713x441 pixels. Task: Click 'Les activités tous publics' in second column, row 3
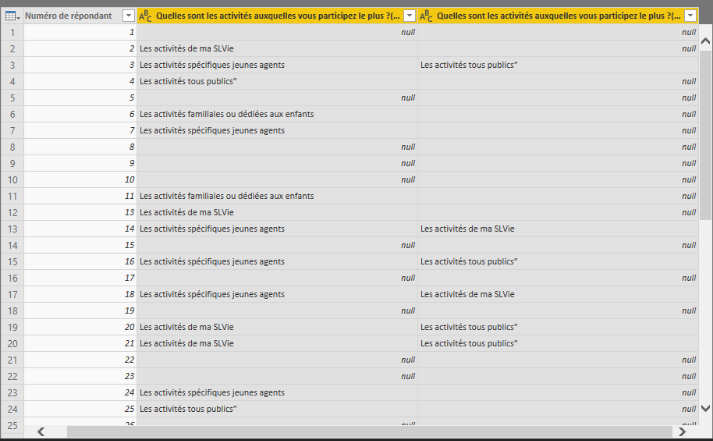[x=469, y=65]
